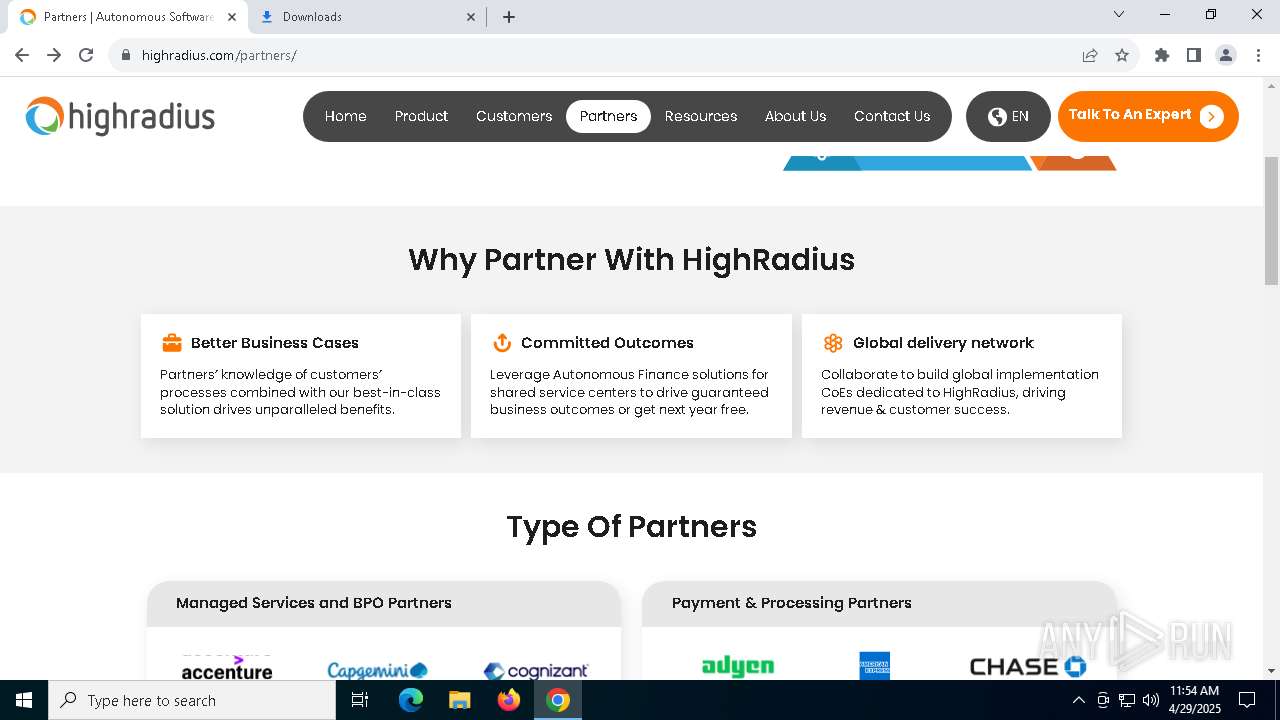Click the Global delivery network title

(943, 343)
